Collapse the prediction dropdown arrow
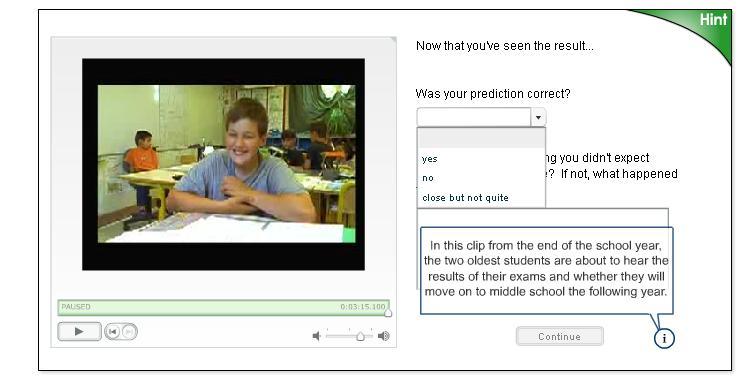The image size is (744, 382). tap(538, 117)
